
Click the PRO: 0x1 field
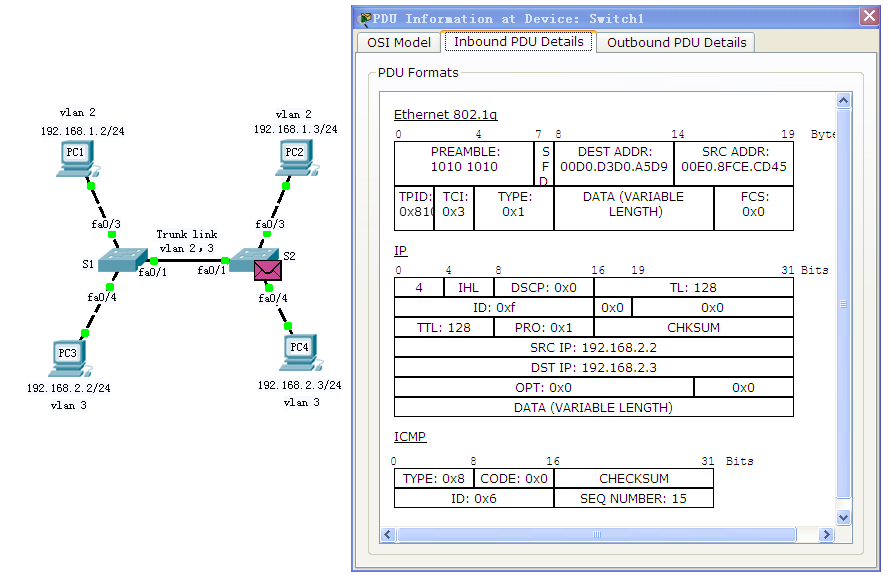click(x=544, y=328)
